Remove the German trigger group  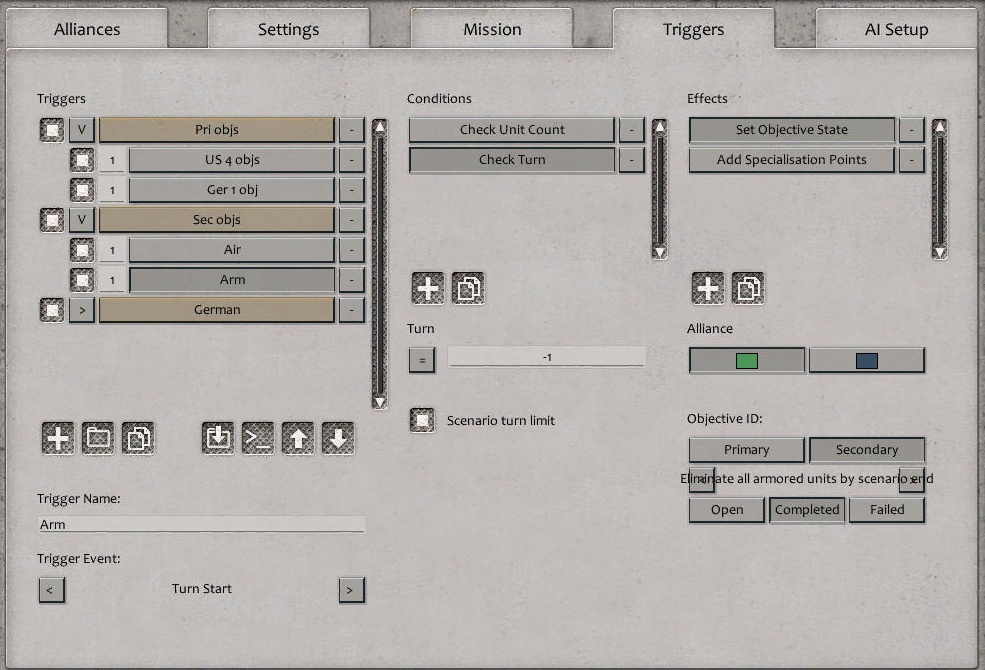352,310
